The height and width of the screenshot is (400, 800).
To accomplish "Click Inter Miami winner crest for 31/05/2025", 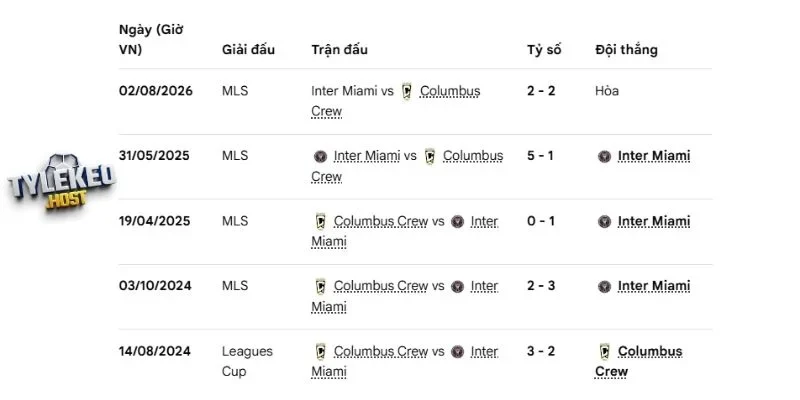I will point(605,156).
